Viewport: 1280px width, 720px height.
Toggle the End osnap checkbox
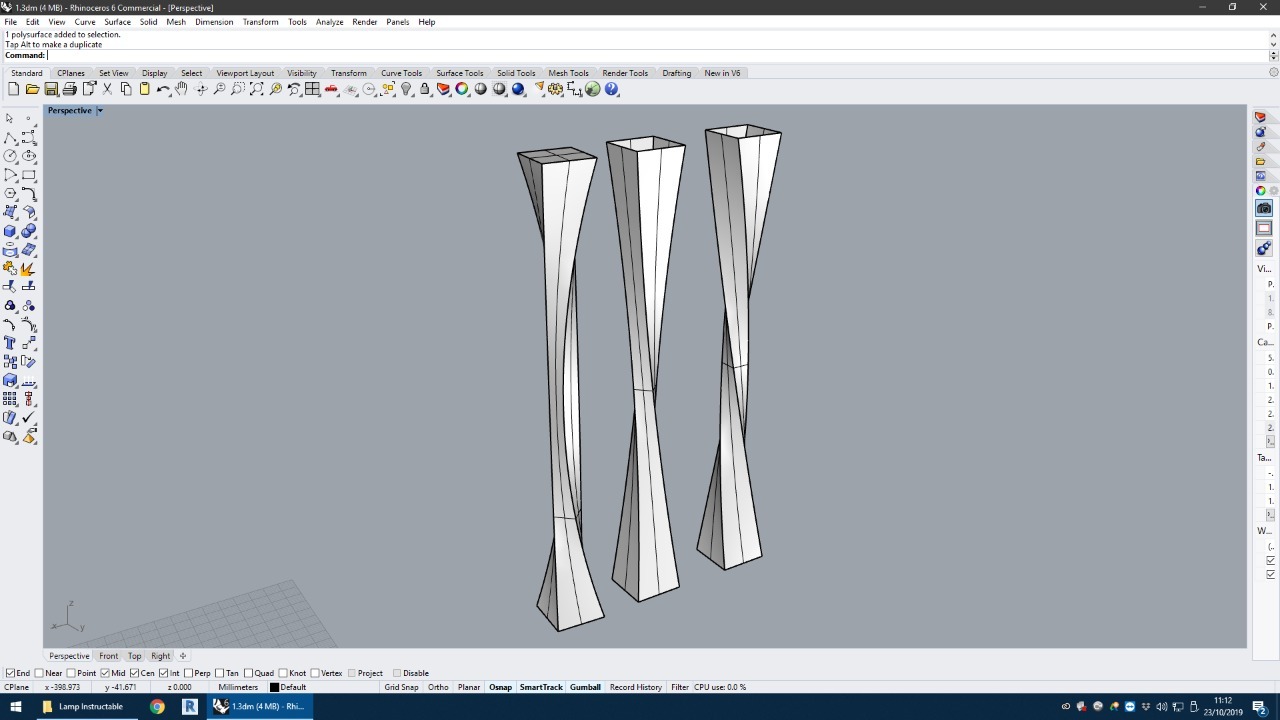10,673
